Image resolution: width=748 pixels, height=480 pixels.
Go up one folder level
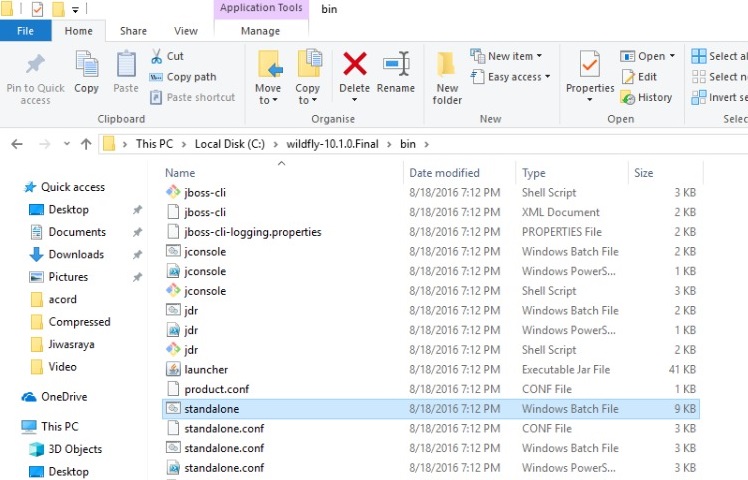(x=86, y=144)
